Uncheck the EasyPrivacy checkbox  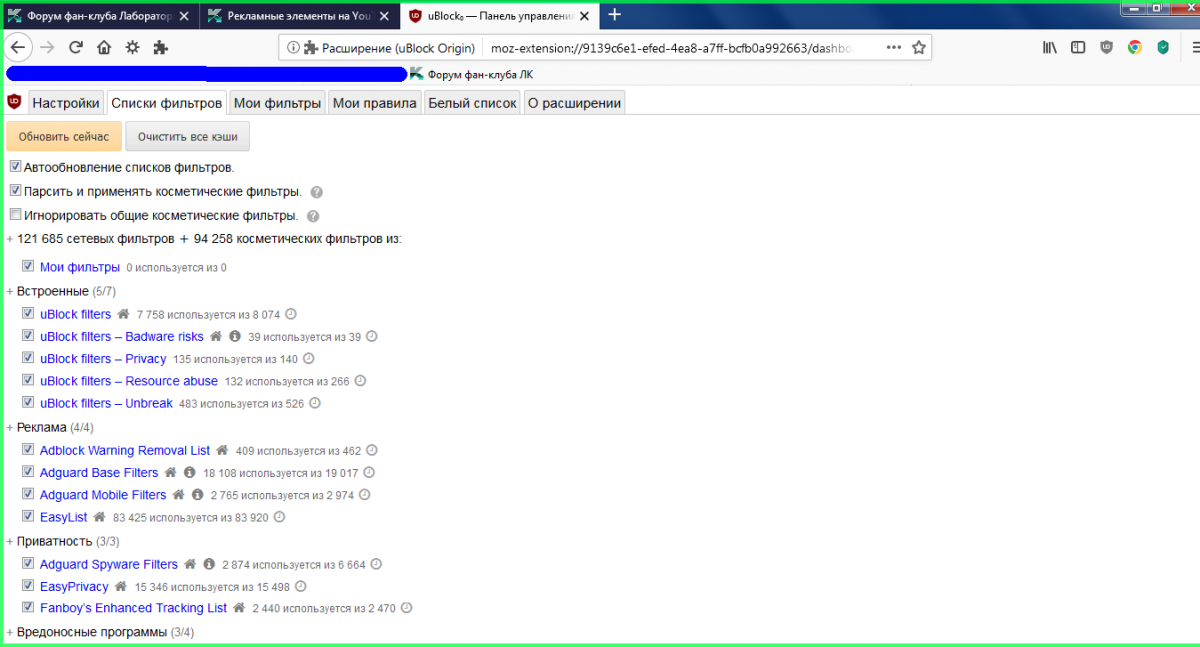click(x=28, y=586)
